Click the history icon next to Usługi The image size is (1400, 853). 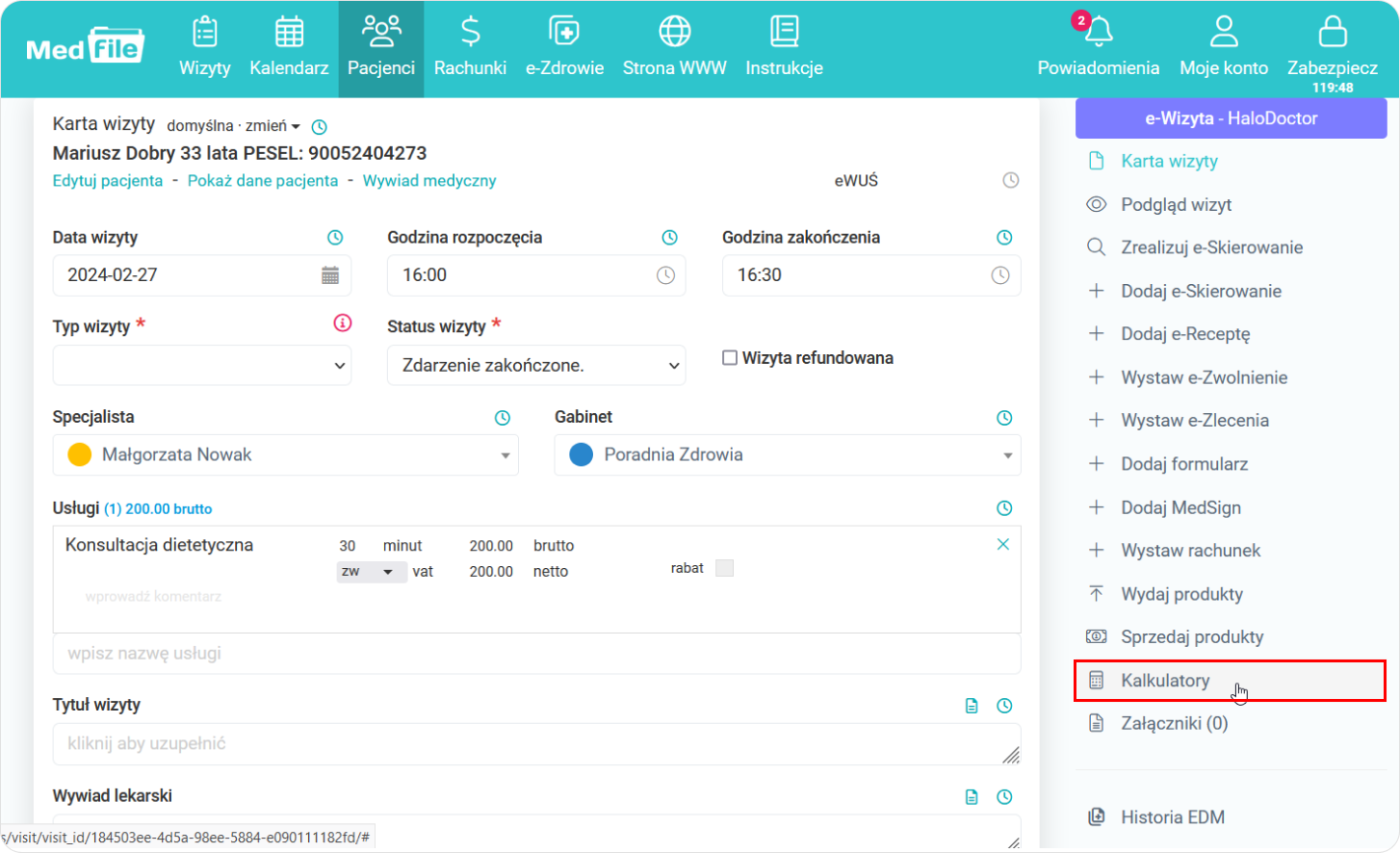1004,508
